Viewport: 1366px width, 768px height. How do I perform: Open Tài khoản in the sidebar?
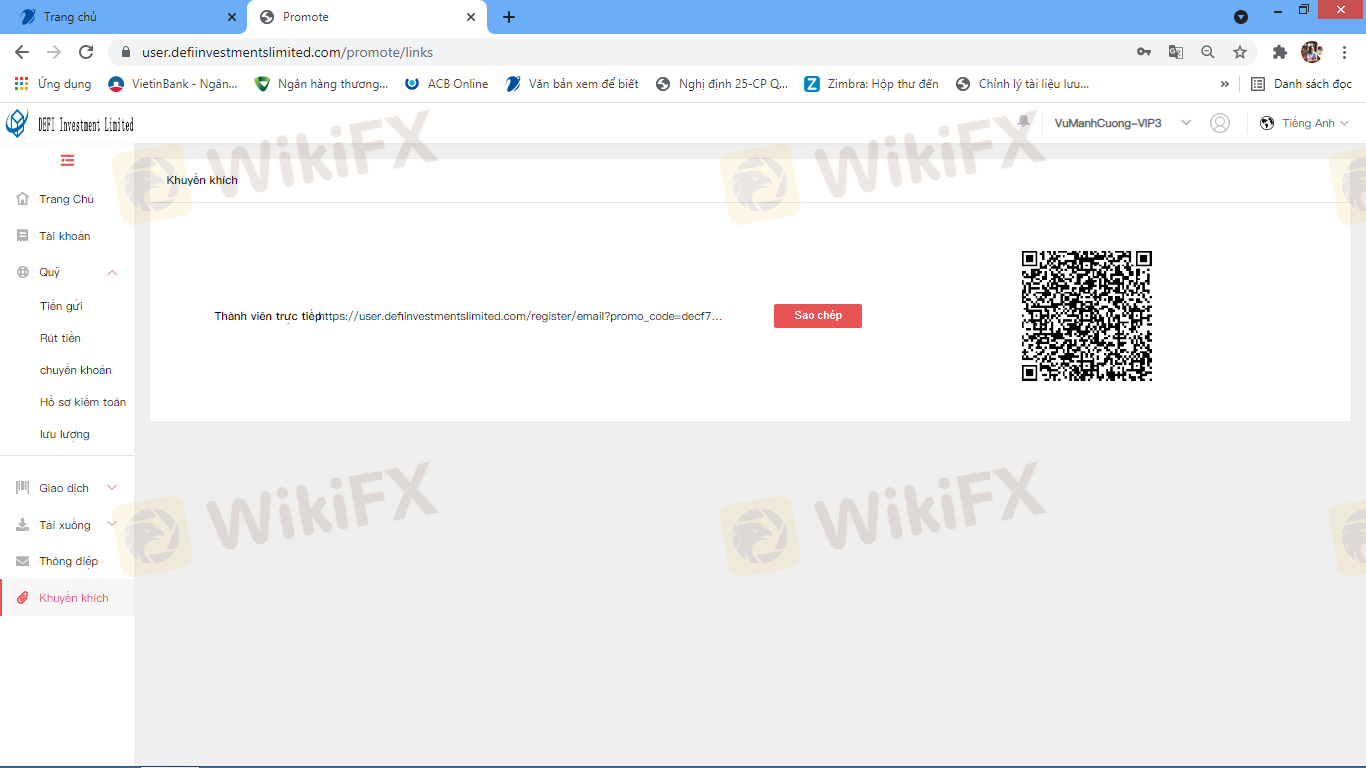(x=66, y=236)
